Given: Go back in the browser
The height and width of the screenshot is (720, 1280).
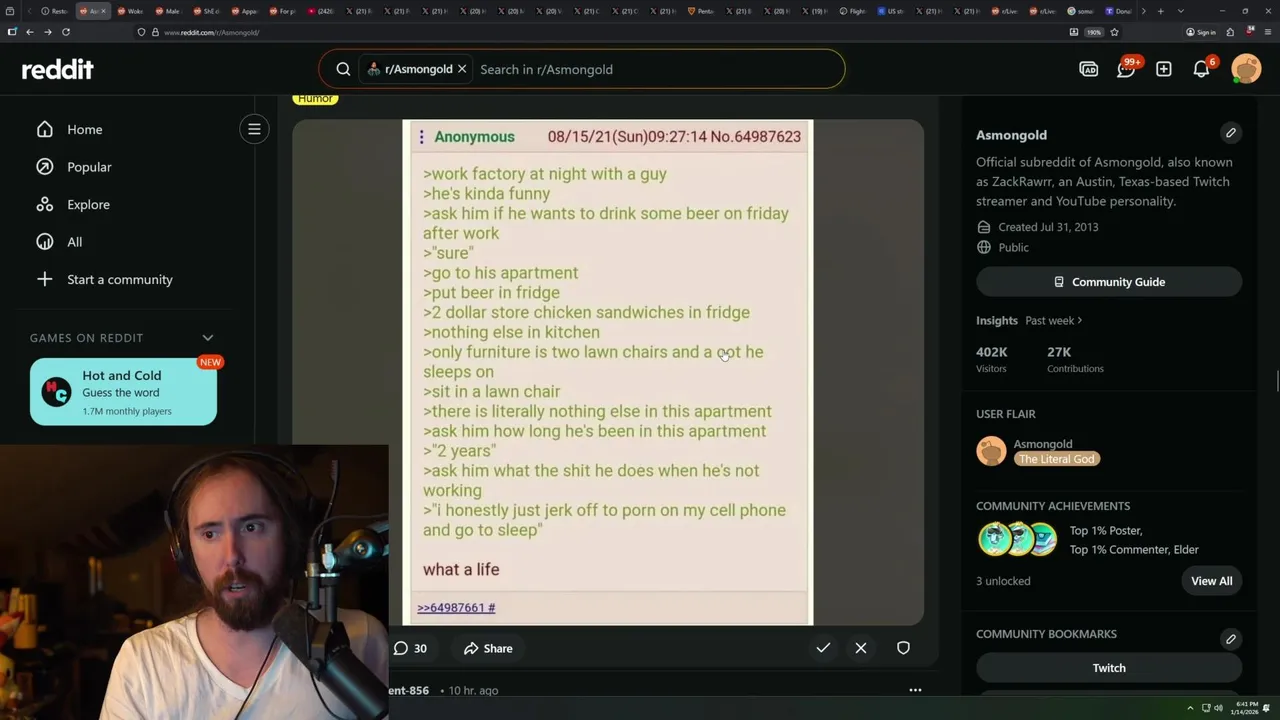Looking at the screenshot, I should 30,32.
